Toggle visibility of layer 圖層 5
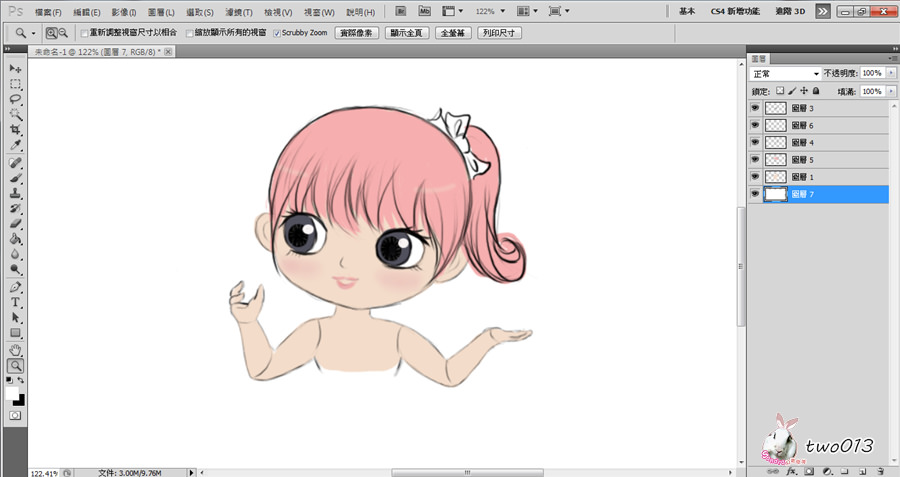This screenshot has height=477, width=900. tap(755, 159)
